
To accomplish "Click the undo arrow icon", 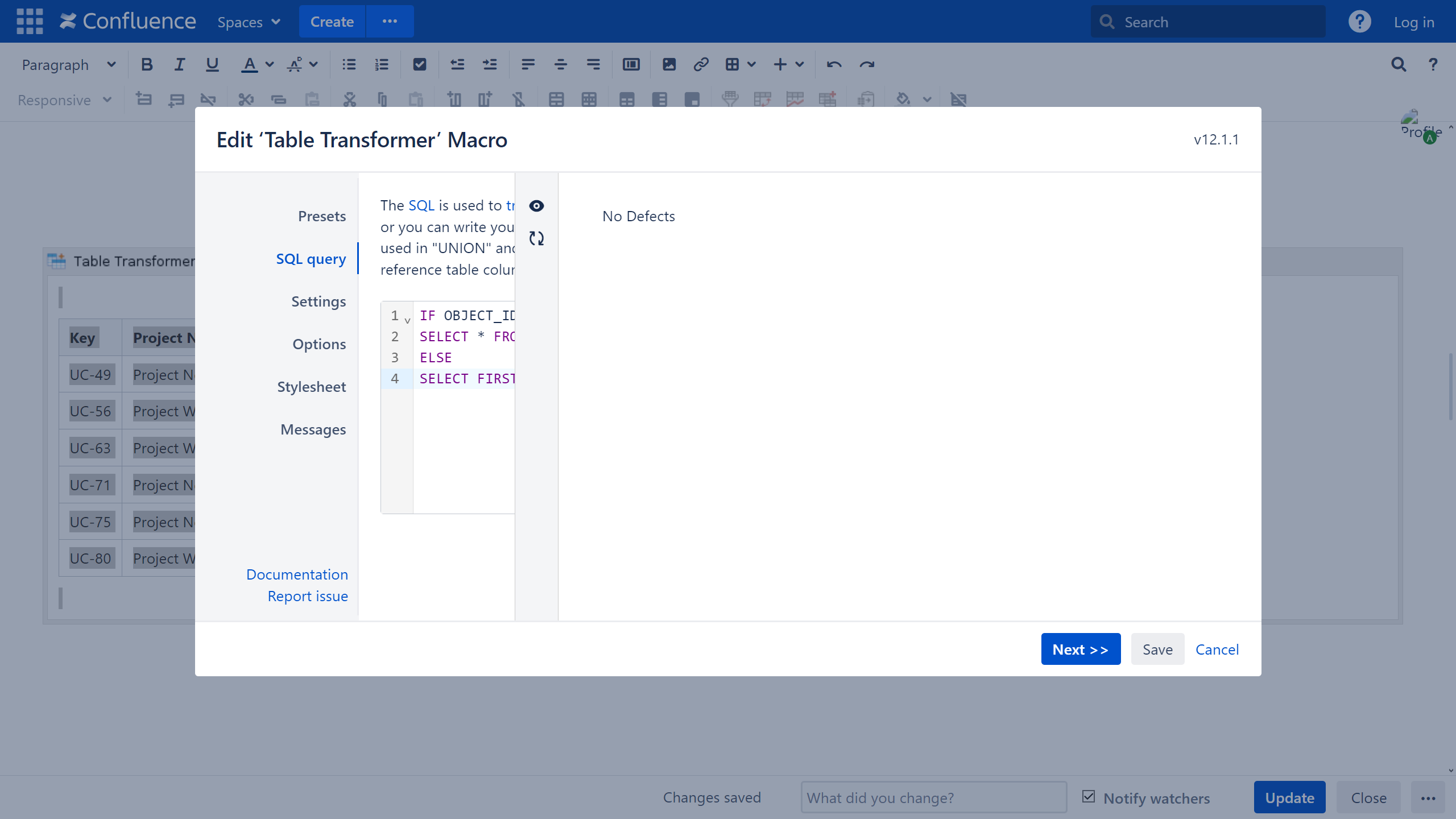I will 834,64.
